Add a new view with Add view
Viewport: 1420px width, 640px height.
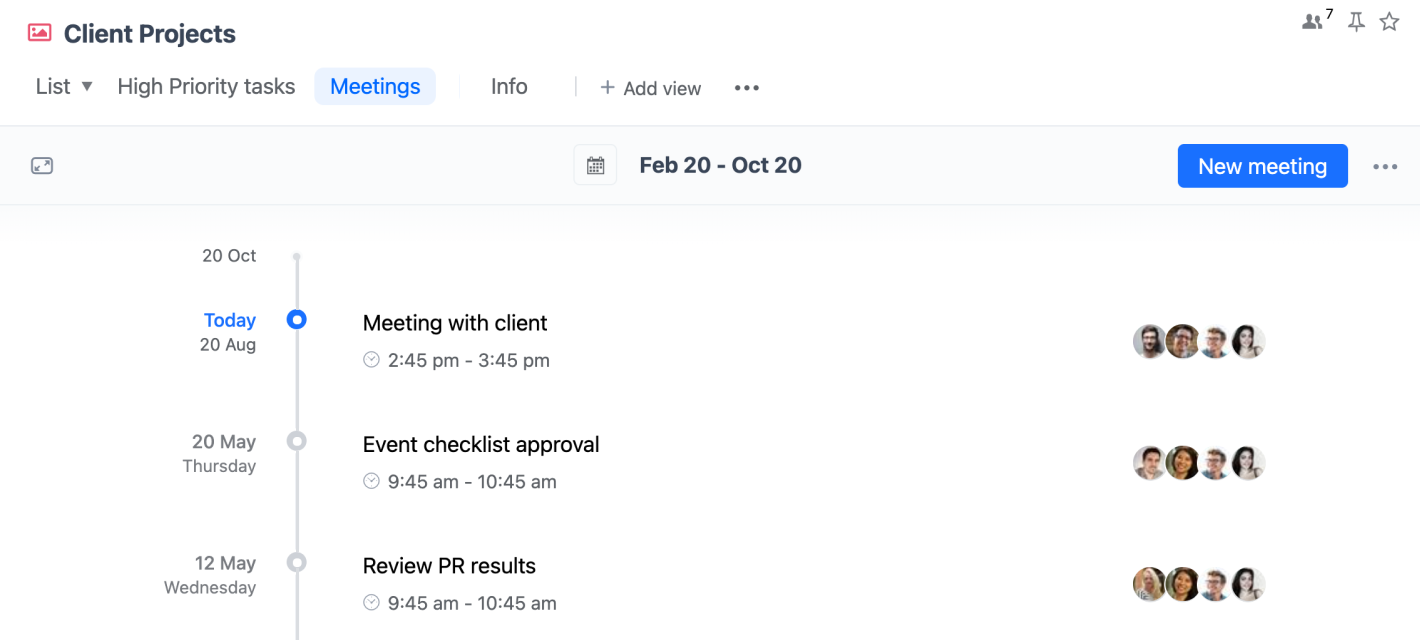pos(650,88)
